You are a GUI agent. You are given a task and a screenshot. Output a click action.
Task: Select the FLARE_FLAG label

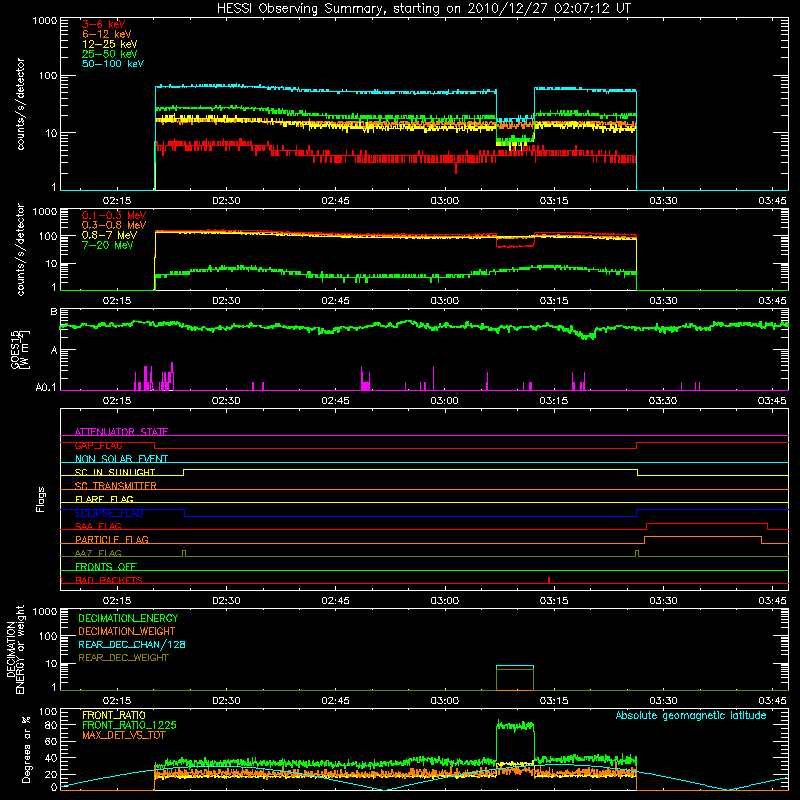pos(104,499)
